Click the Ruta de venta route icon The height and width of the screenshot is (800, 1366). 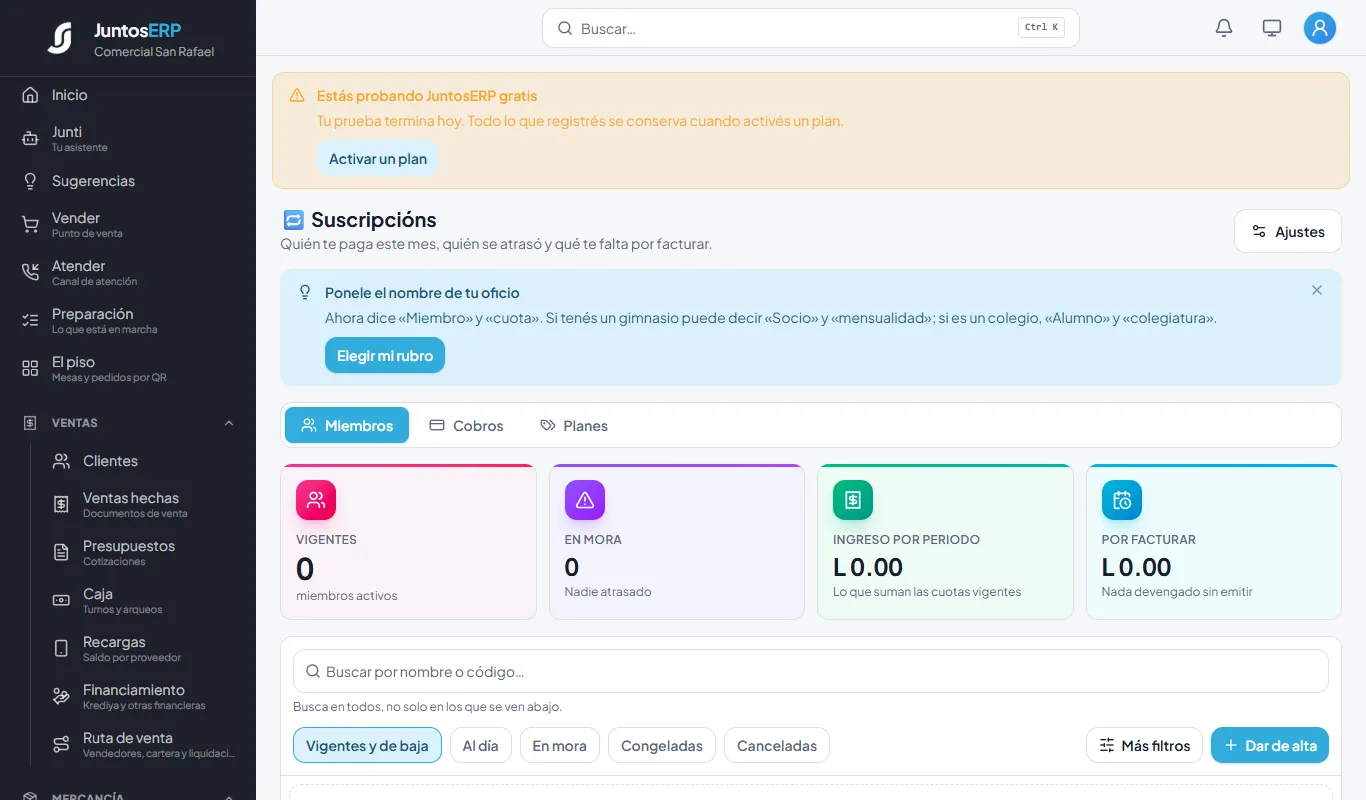61,745
